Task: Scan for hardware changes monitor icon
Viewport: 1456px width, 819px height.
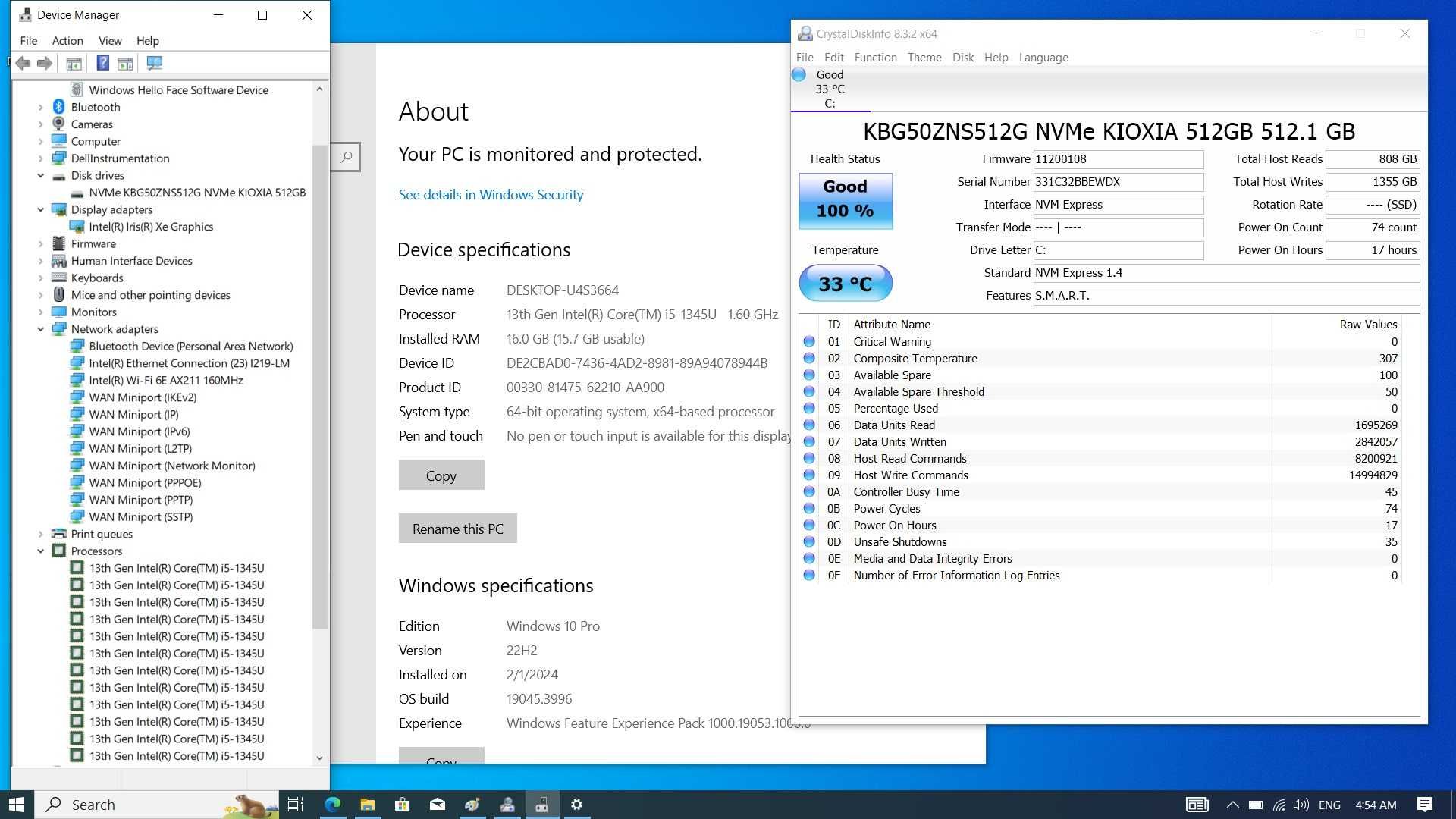Action: point(155,64)
